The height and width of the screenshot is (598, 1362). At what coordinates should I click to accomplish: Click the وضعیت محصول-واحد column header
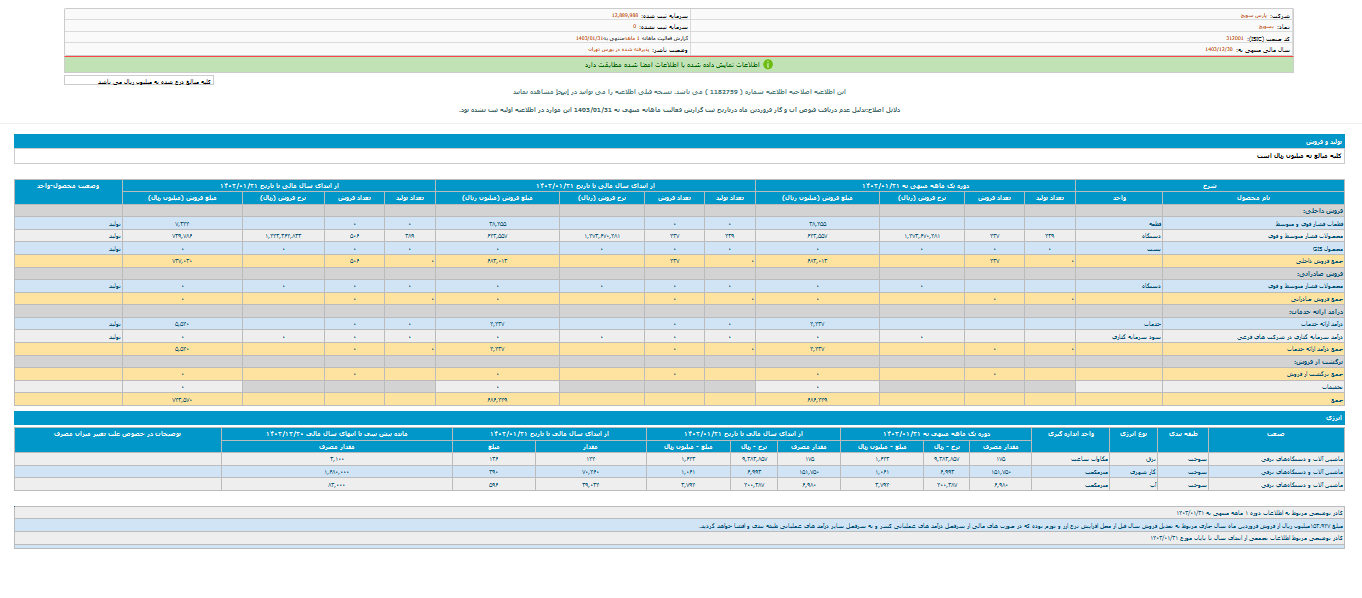point(68,186)
